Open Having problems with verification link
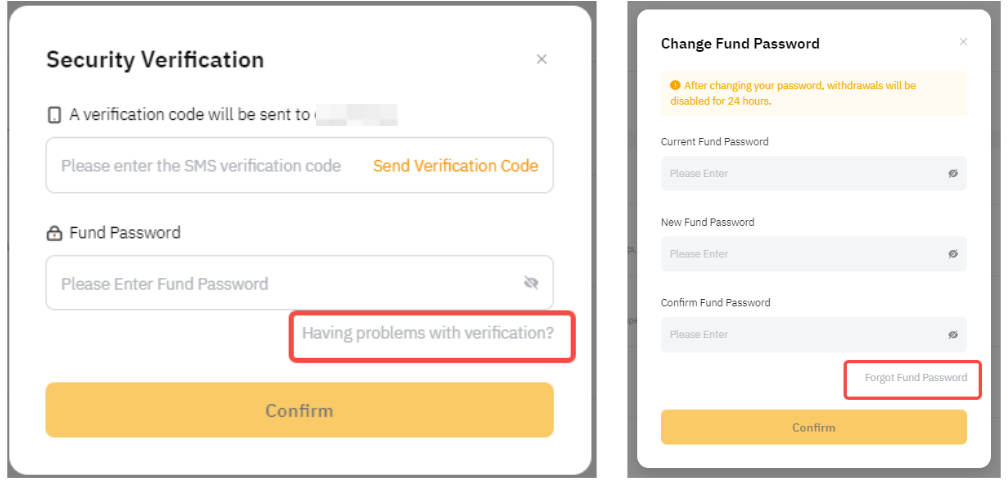1008x482 pixels. pyautogui.click(x=428, y=333)
